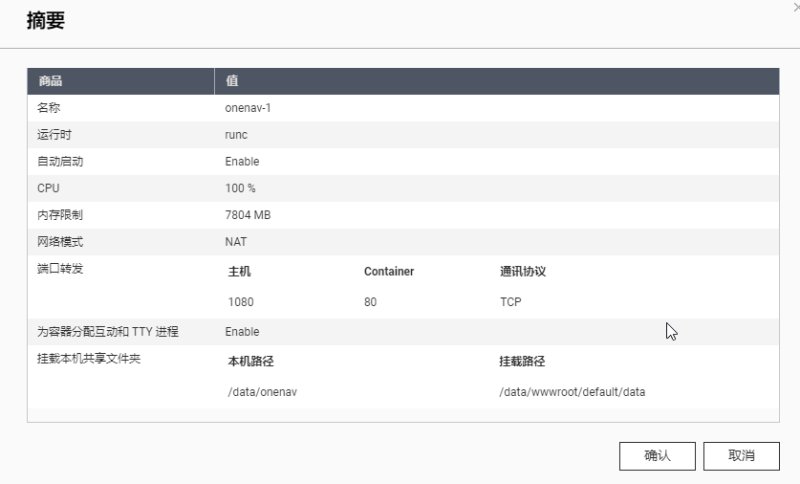Select the 网络模式 NAT value

tap(236, 242)
